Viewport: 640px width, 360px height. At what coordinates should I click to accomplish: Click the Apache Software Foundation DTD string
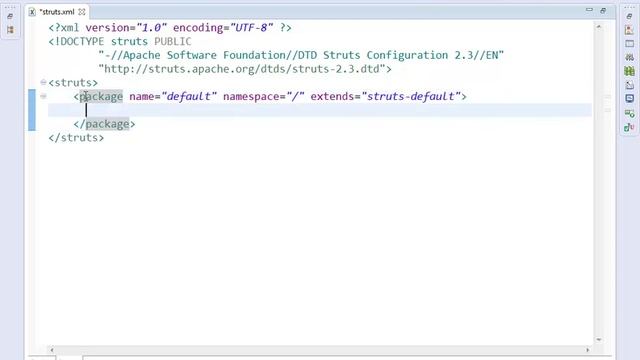pyautogui.click(x=301, y=55)
